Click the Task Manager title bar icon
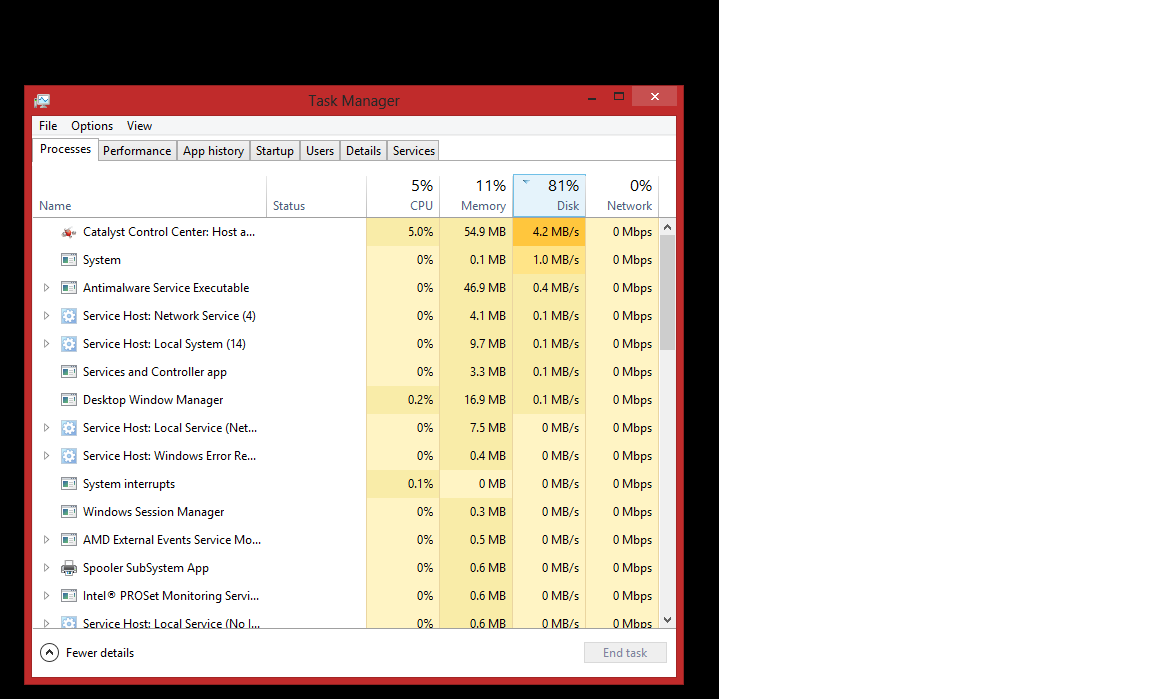Viewport: 1152px width, 699px height. (42, 101)
